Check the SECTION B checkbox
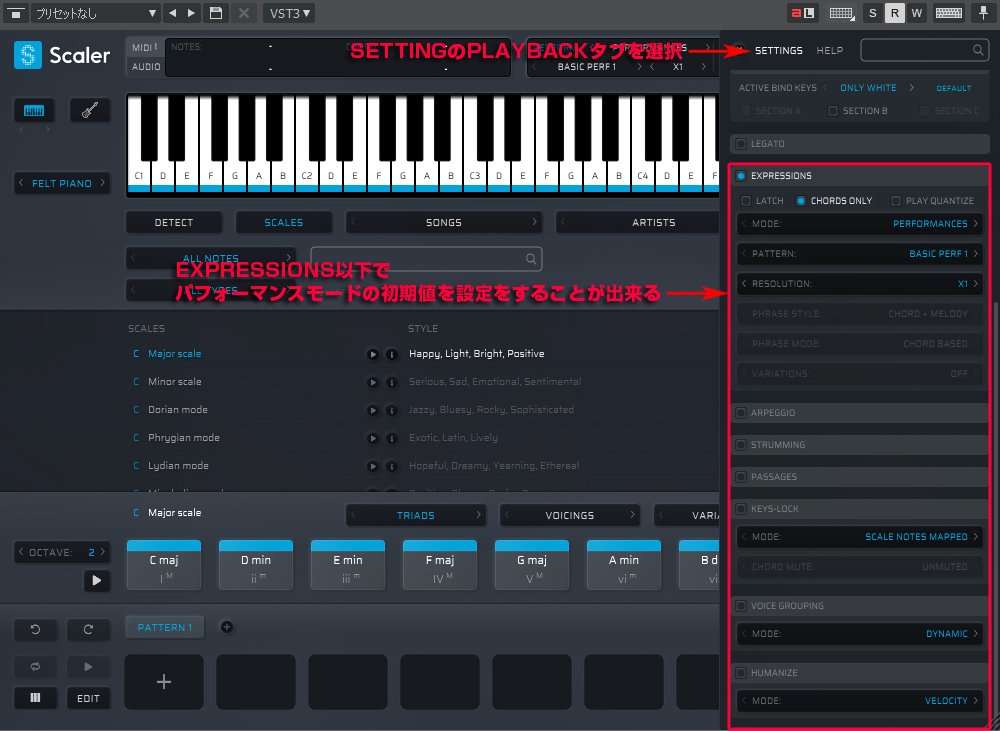The image size is (1000, 731). (x=832, y=111)
